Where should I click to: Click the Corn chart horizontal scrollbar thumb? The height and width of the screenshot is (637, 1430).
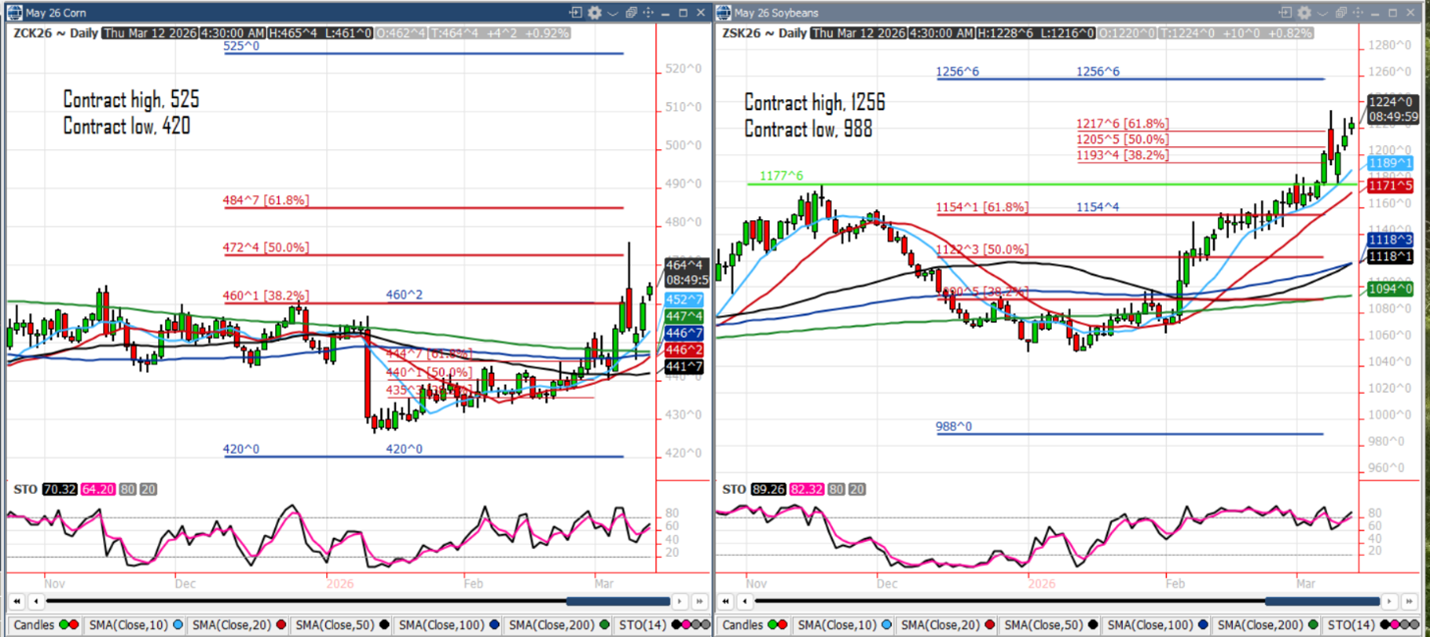point(611,601)
